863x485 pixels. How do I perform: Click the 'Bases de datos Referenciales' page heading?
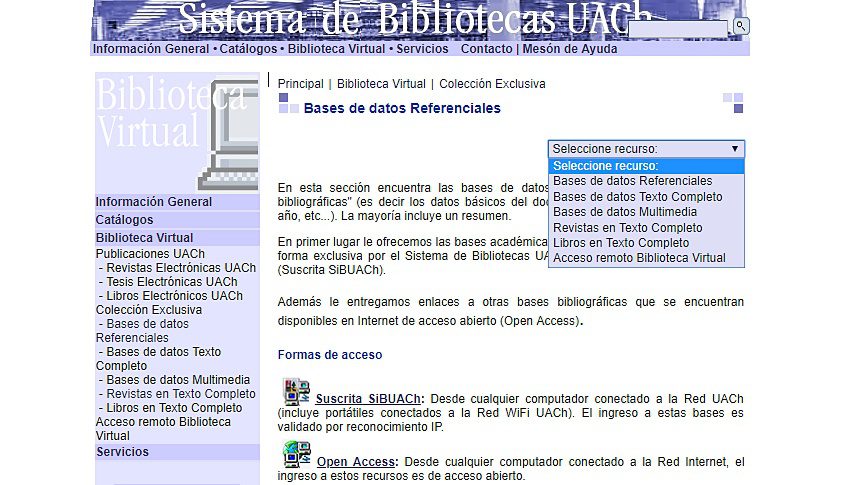click(402, 108)
